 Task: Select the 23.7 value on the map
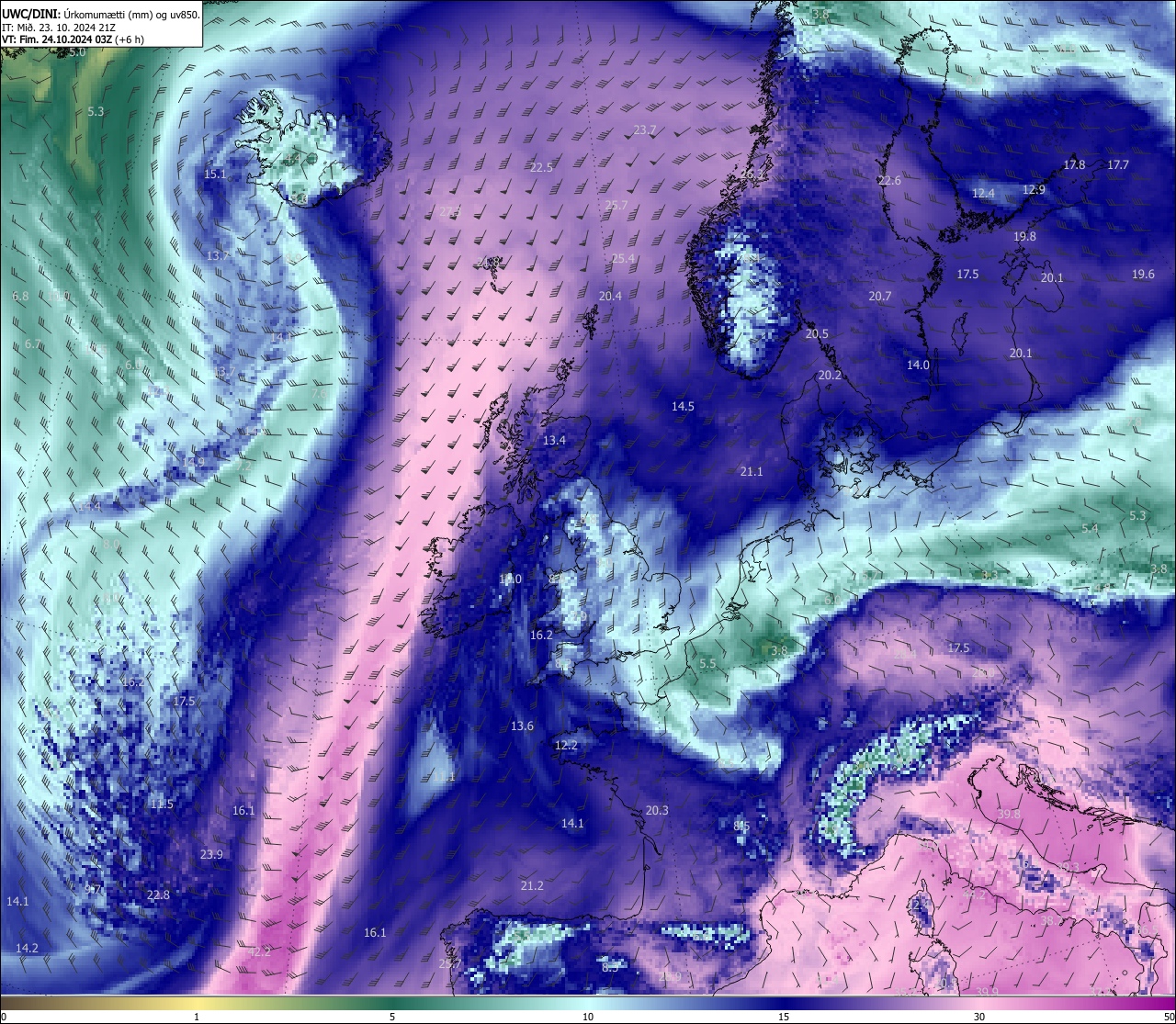tap(645, 130)
